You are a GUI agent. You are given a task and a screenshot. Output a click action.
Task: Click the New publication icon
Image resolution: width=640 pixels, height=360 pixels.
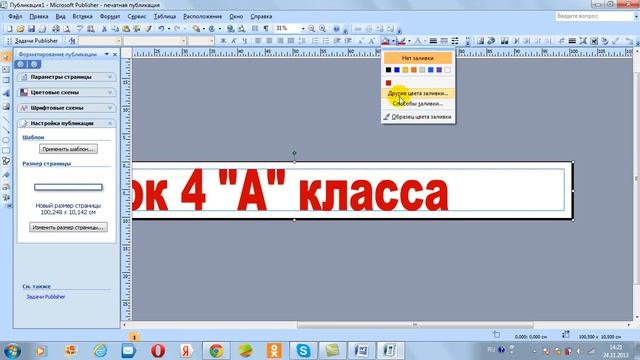click(x=9, y=29)
